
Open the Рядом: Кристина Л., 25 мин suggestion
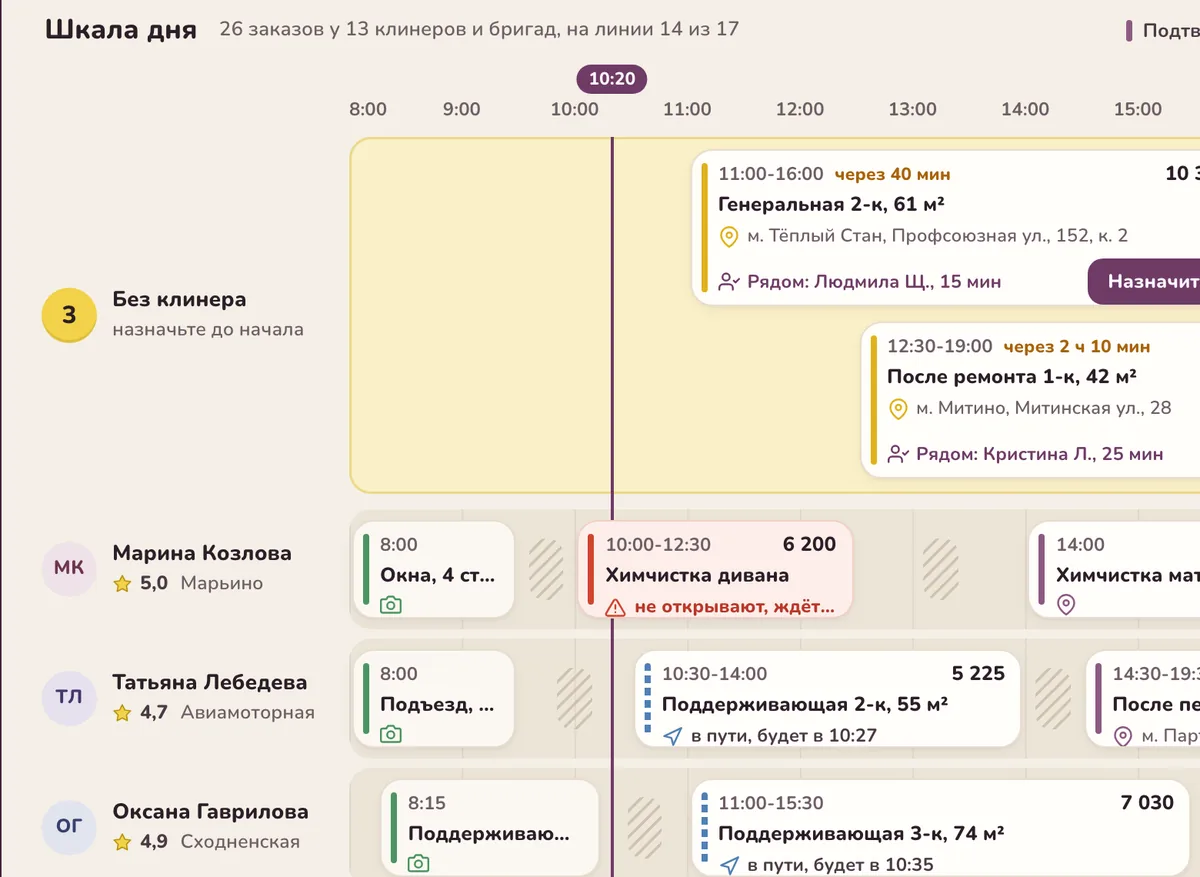tap(1026, 454)
